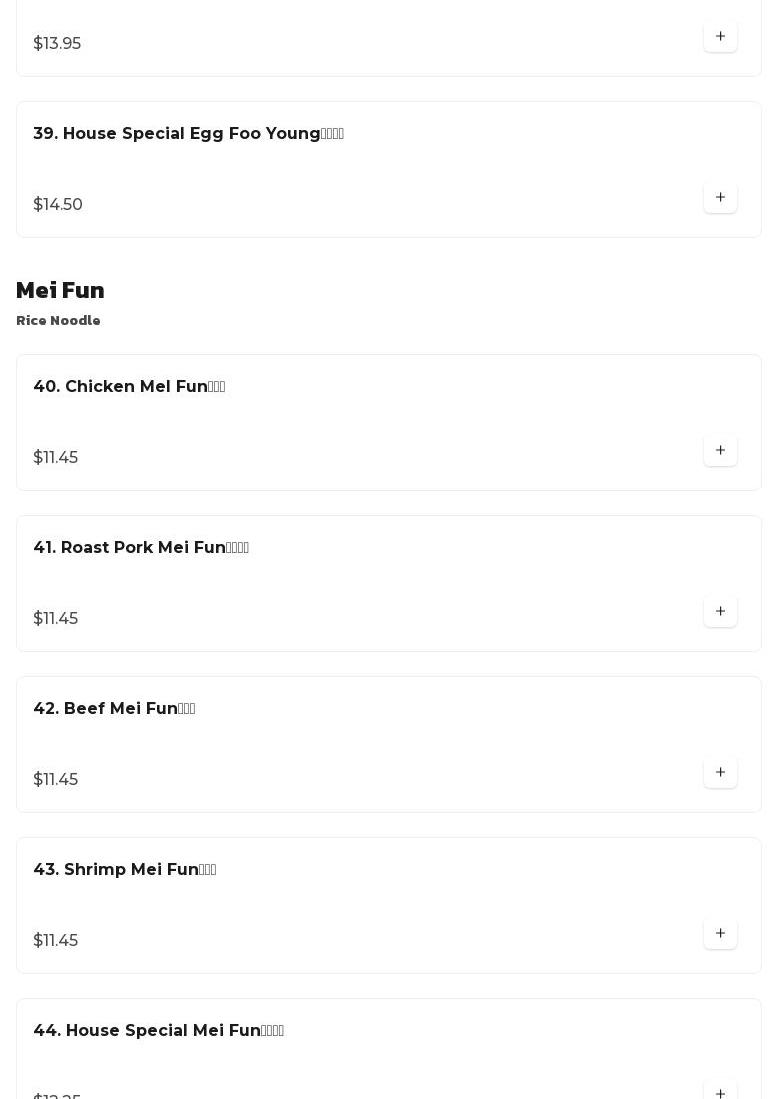Image resolution: width=778 pixels, height=1099 pixels.
Task: Open the 44. House Special Mei Fun title
Action: coord(158,1031)
